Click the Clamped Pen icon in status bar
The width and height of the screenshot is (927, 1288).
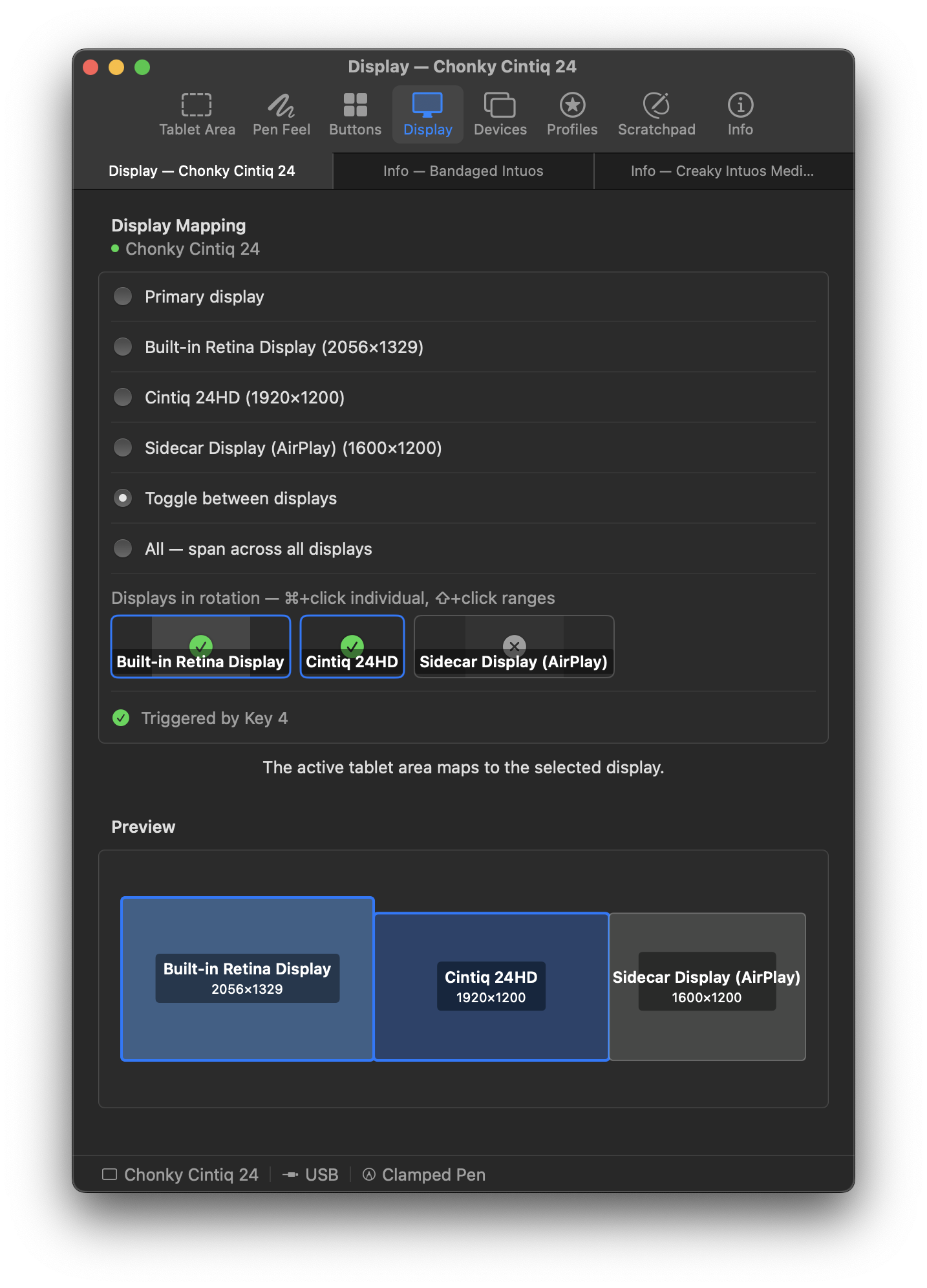coord(369,1174)
